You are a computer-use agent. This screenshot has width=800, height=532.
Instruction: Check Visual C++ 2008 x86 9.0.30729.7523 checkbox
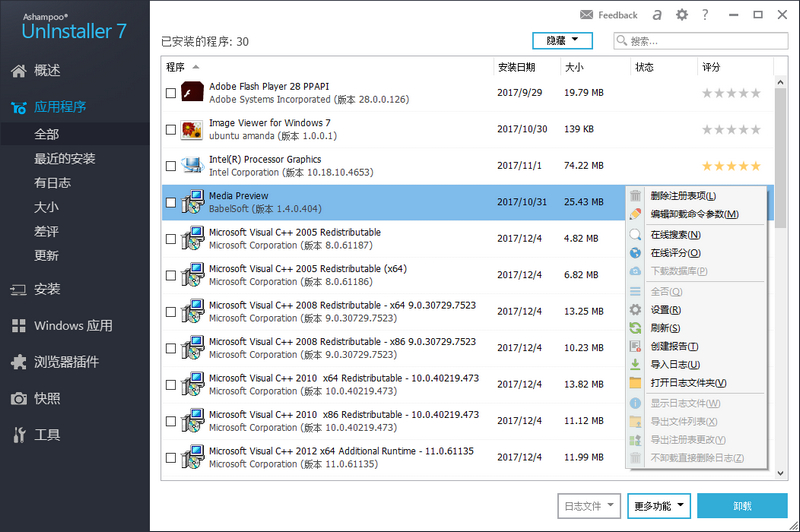tap(171, 348)
